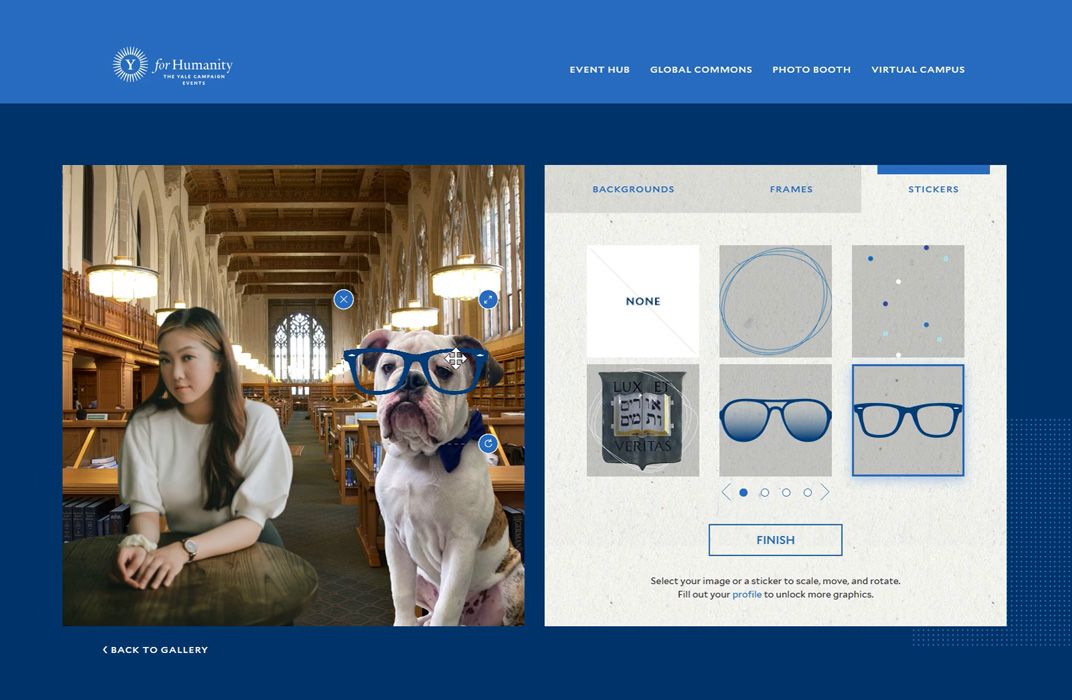Remove the glasses sticker with the X handle

pyautogui.click(x=344, y=299)
